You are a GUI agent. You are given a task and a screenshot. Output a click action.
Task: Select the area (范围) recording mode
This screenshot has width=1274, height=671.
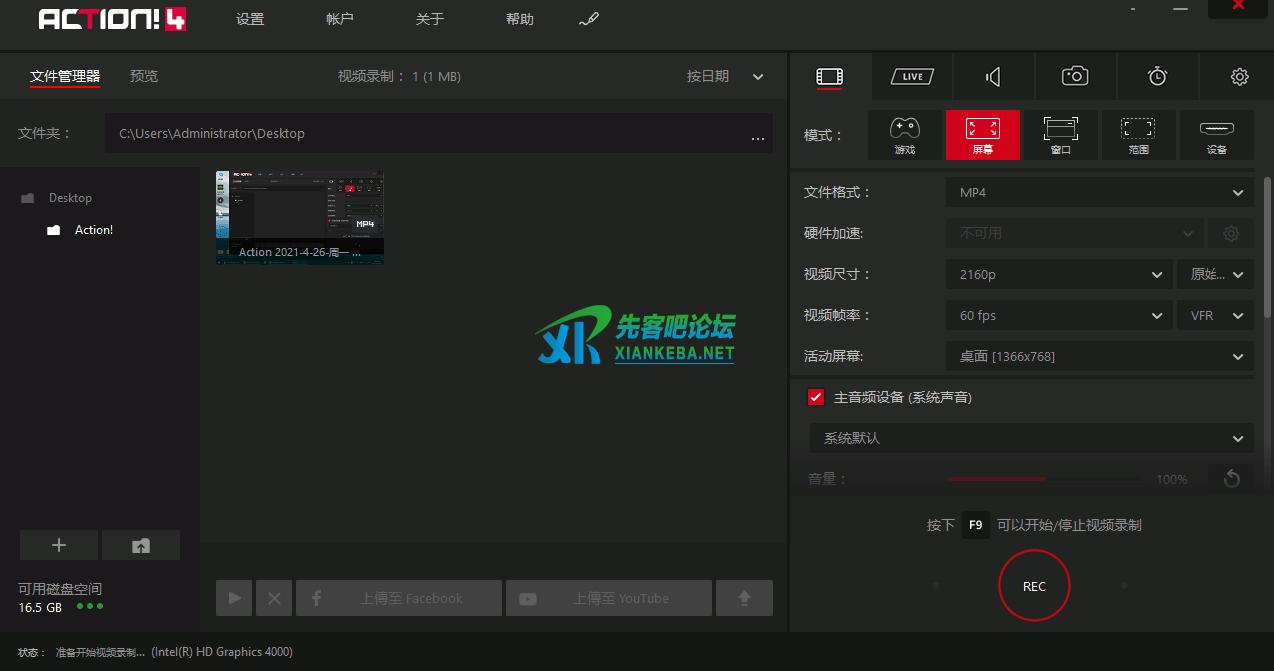tap(1138, 135)
